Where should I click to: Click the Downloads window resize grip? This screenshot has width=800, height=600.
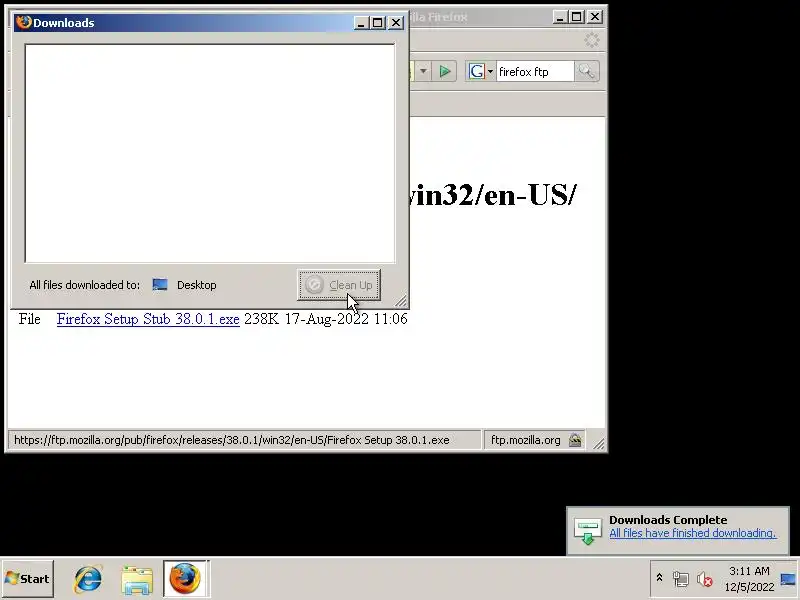pos(401,301)
